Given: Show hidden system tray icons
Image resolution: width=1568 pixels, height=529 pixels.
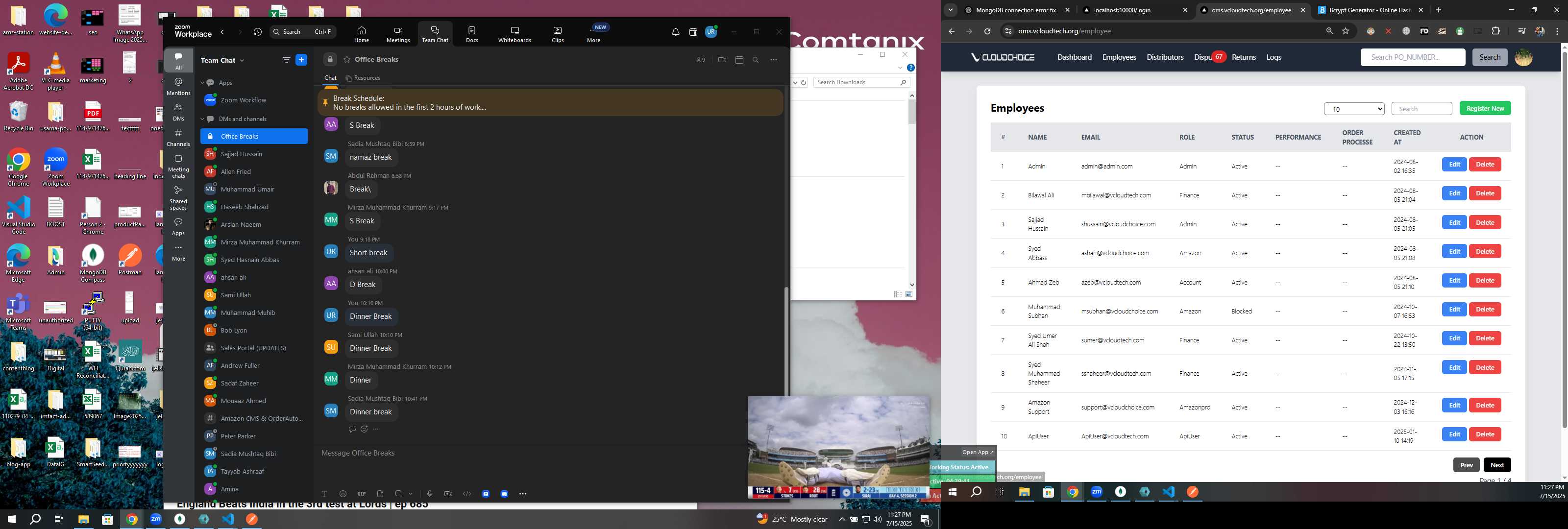Looking at the screenshot, I should tap(842, 519).
